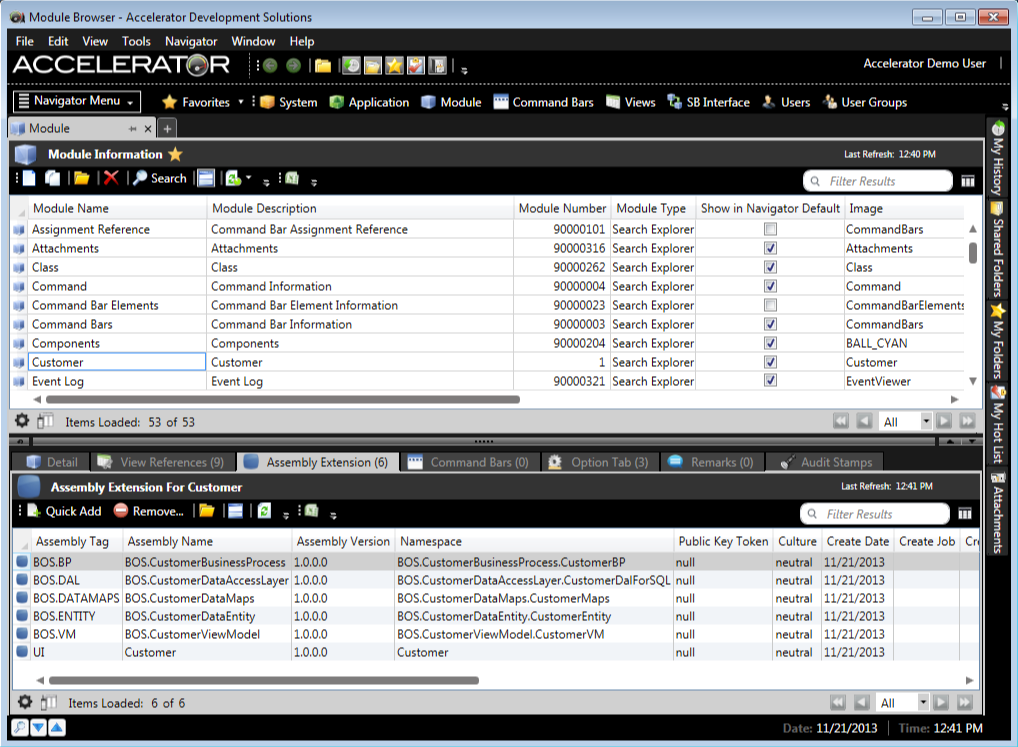Open selected module with folder icon
The width and height of the screenshot is (1018, 747).
click(81, 178)
